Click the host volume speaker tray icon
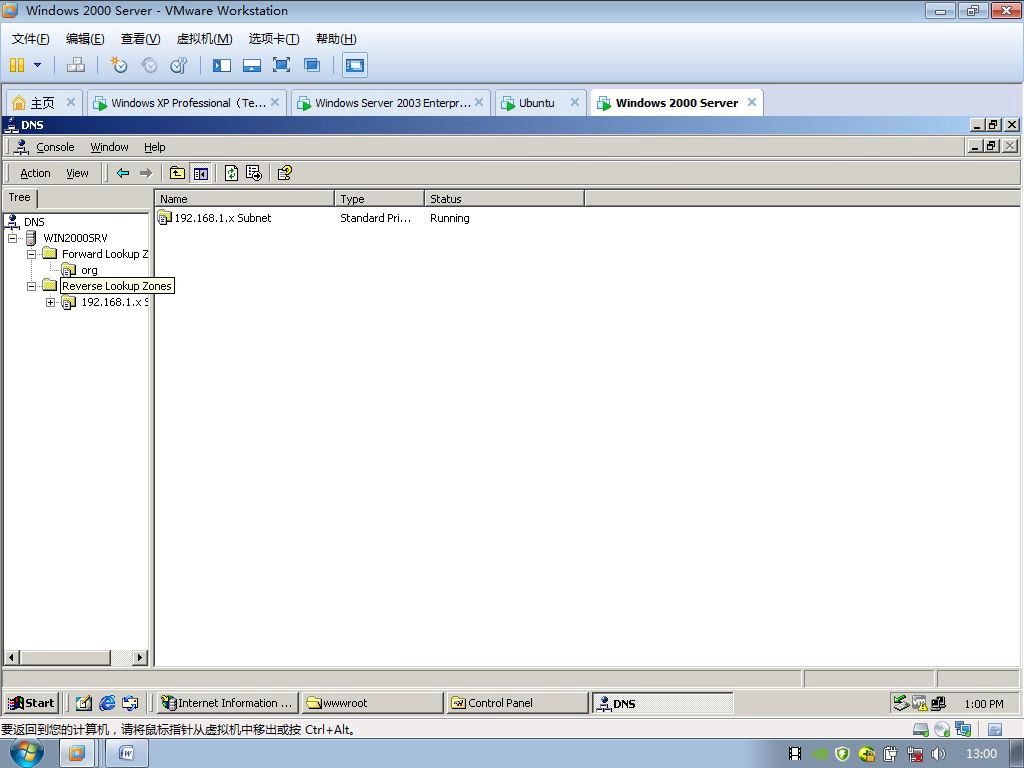Screen dimensions: 1024x768 point(938,754)
